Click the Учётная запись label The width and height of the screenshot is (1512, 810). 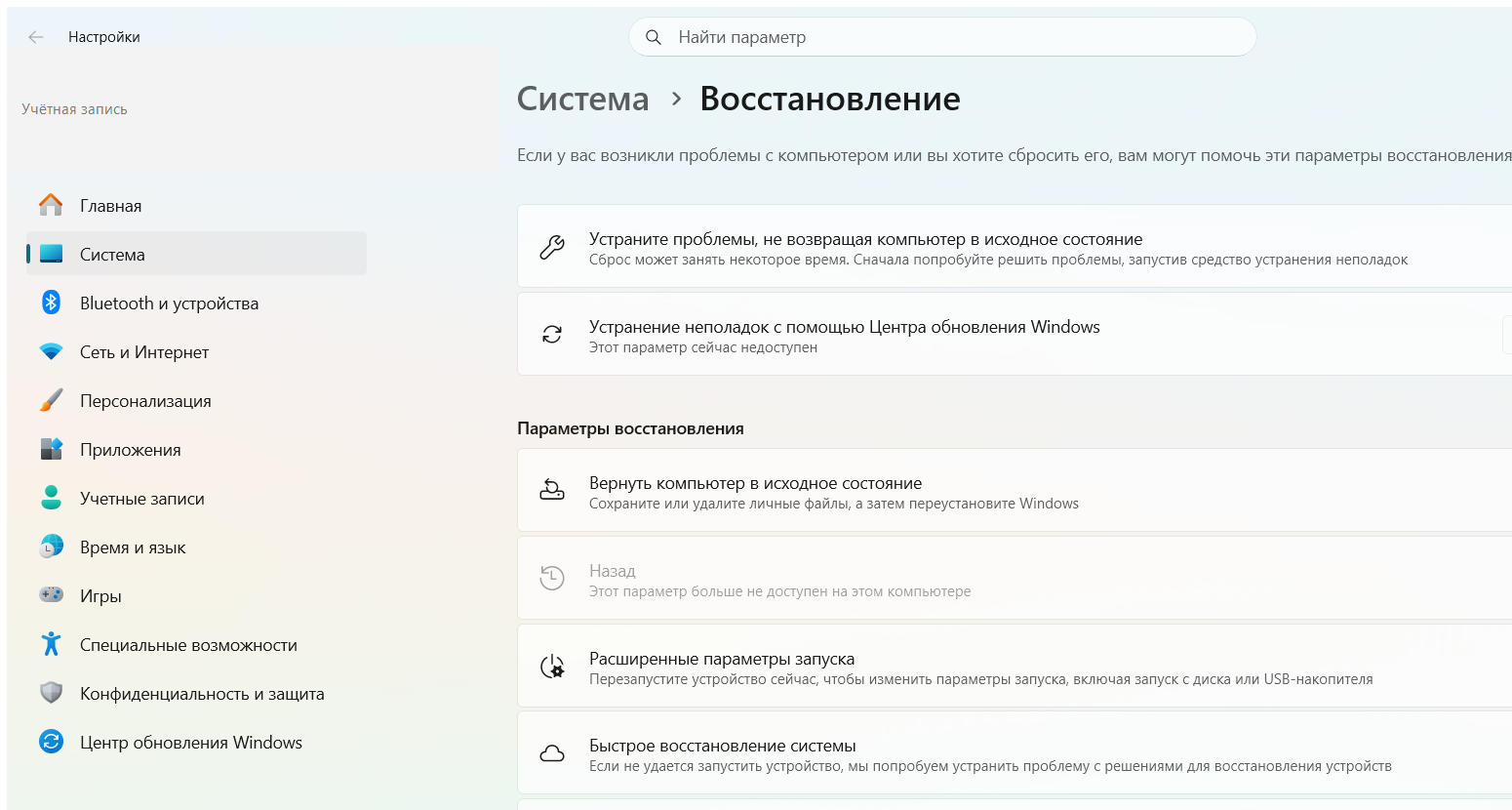click(74, 109)
